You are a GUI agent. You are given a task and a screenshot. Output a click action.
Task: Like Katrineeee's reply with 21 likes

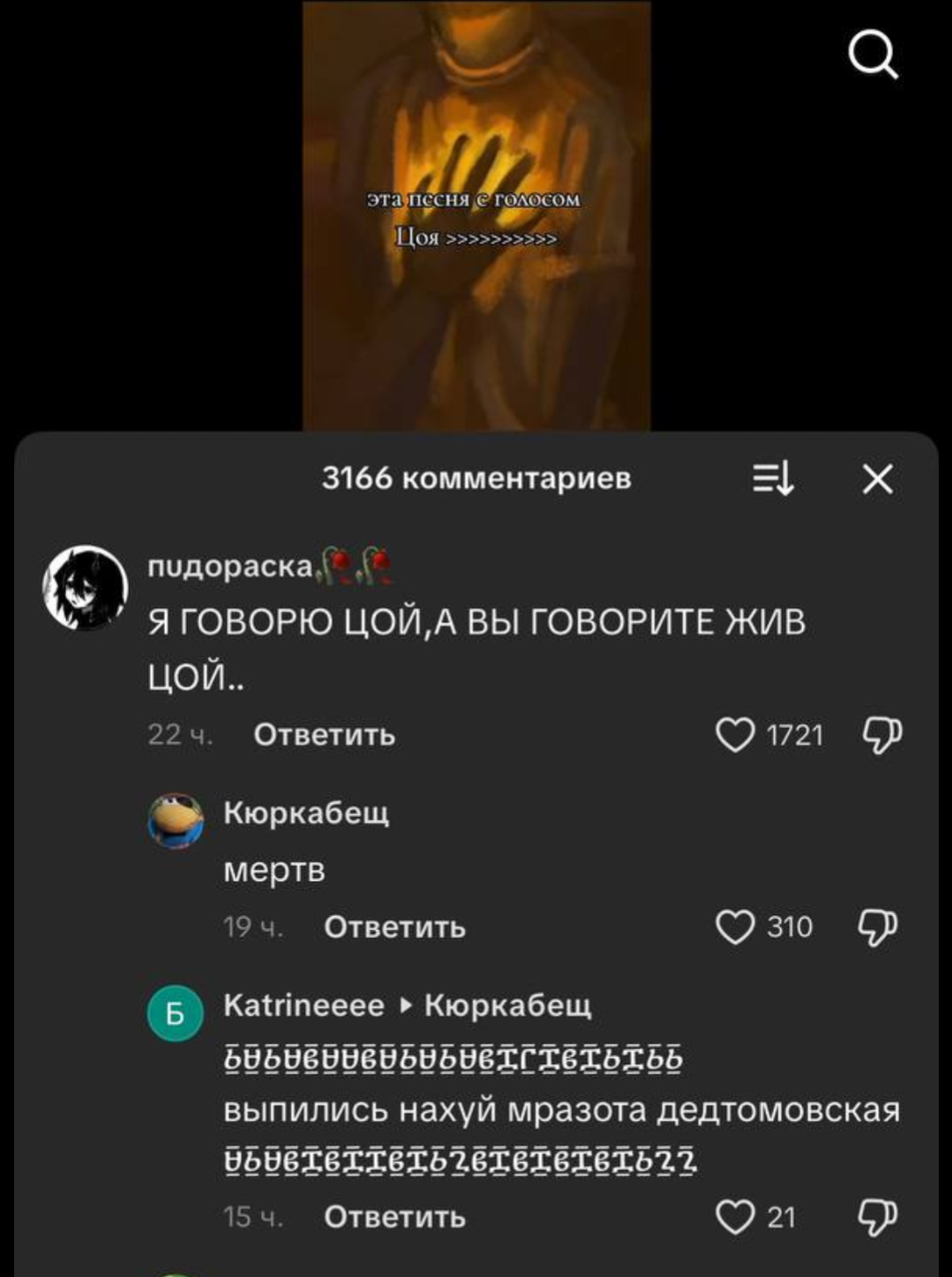[x=735, y=1217]
